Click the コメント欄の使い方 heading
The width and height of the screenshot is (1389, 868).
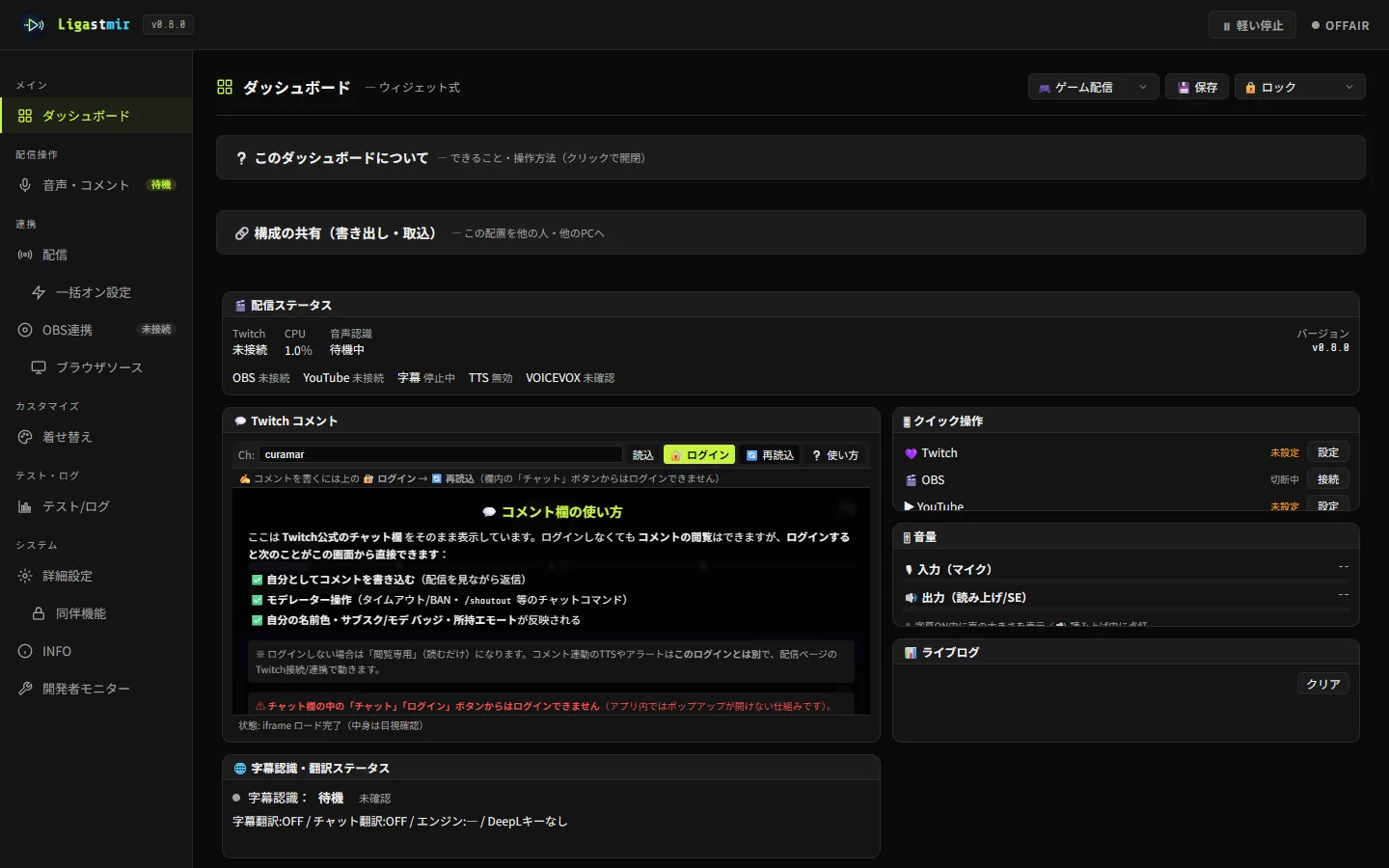click(552, 512)
